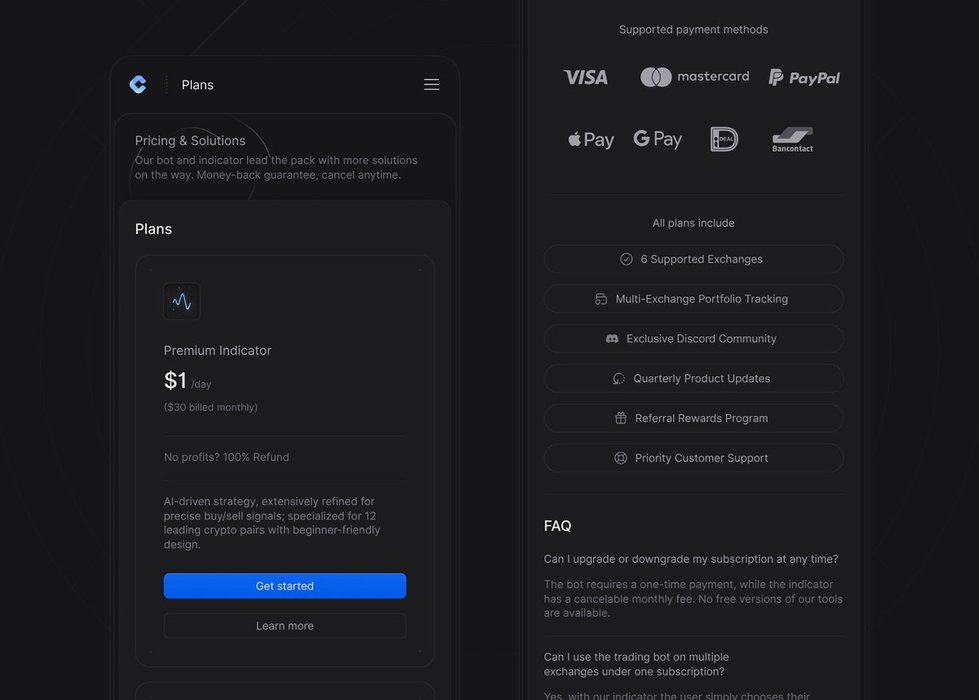
Task: Click gift icon beside Referral Rewards Program
Action: pos(621,418)
